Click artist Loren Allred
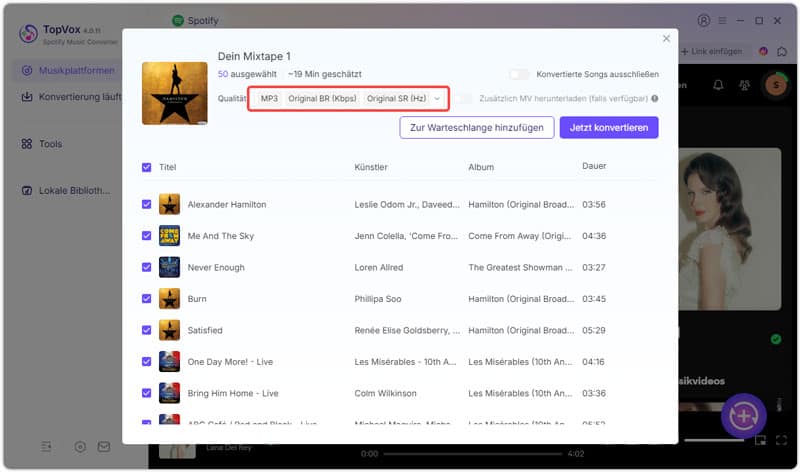Screen dimensions: 800x472 point(379,267)
